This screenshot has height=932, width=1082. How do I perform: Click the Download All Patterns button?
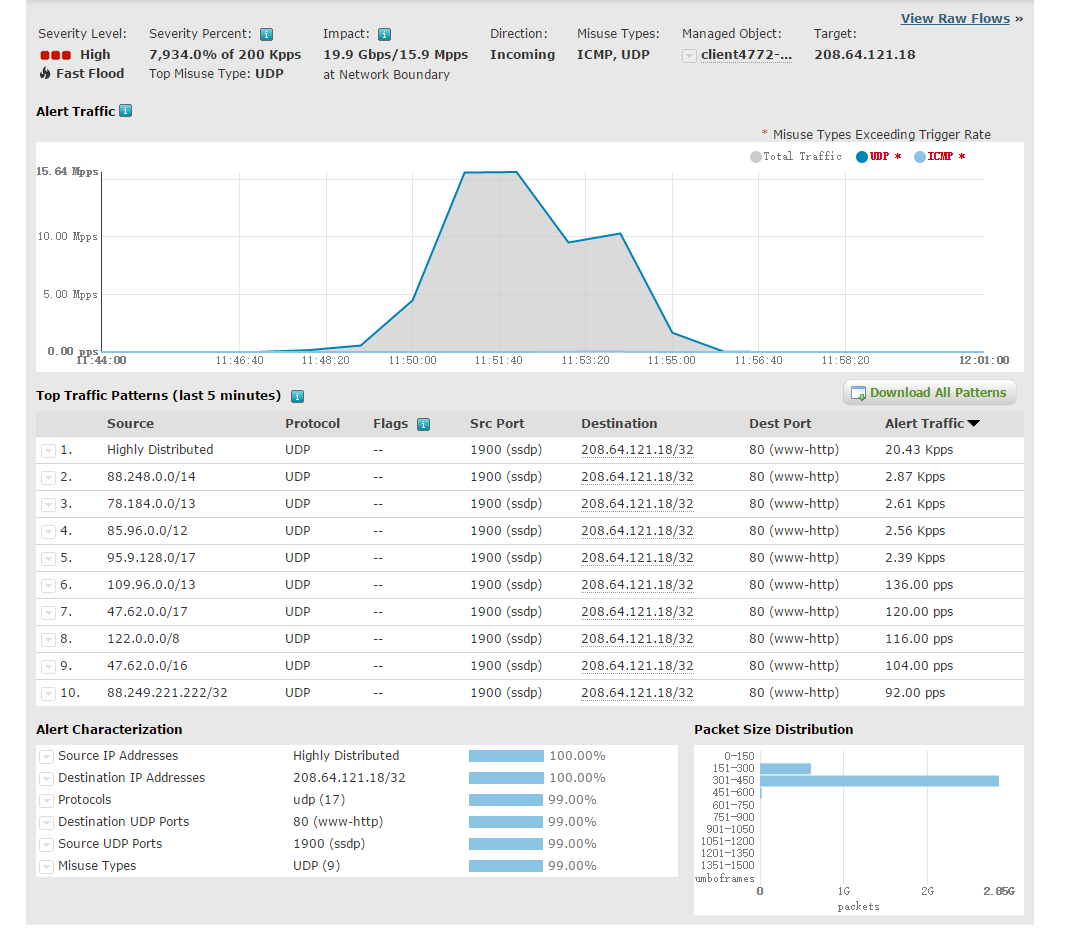point(929,393)
